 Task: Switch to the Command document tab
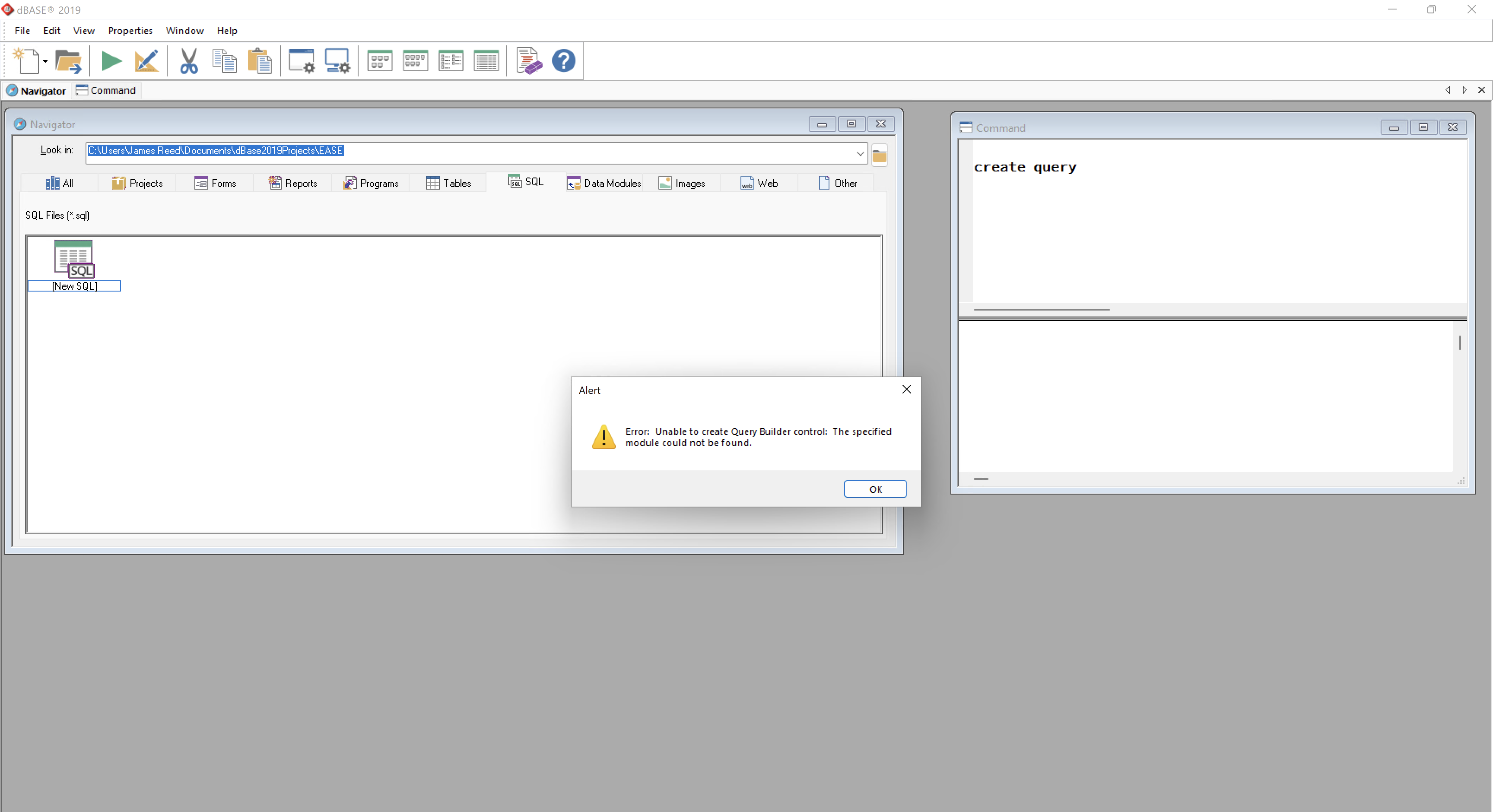click(106, 90)
